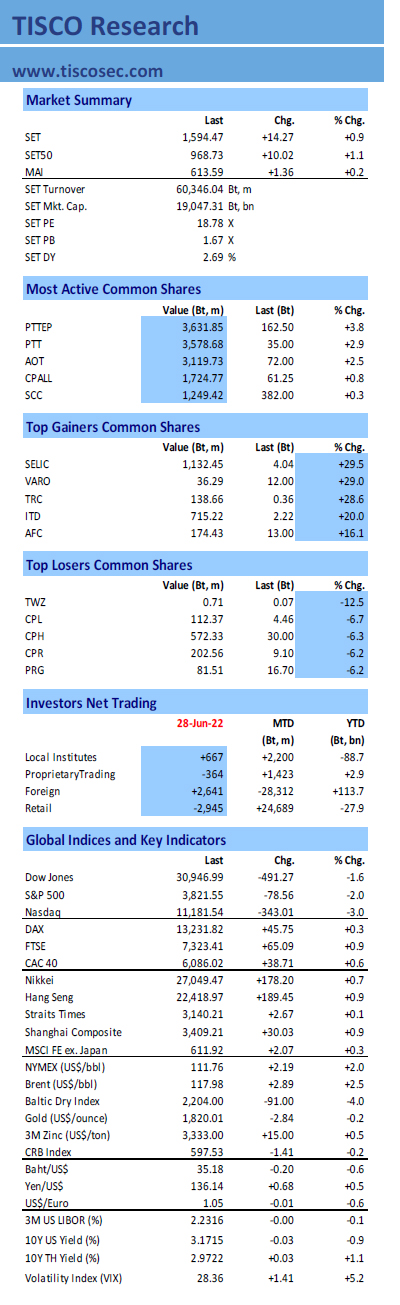Click the AOT stock ticker label
Image resolution: width=400 pixels, height=1305 pixels.
pyautogui.click(x=34, y=361)
